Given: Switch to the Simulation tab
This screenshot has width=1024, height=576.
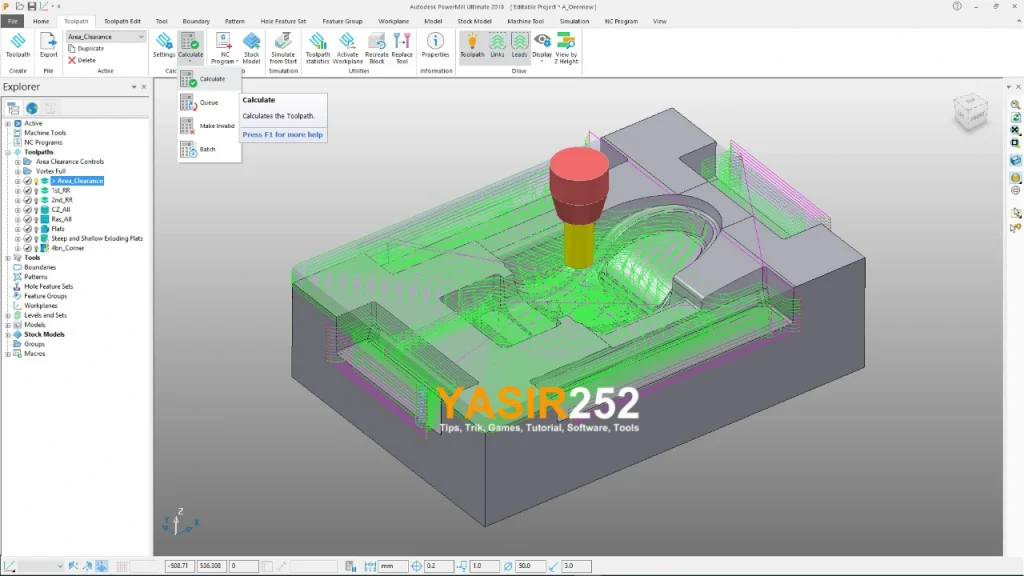Looking at the screenshot, I should 574,21.
